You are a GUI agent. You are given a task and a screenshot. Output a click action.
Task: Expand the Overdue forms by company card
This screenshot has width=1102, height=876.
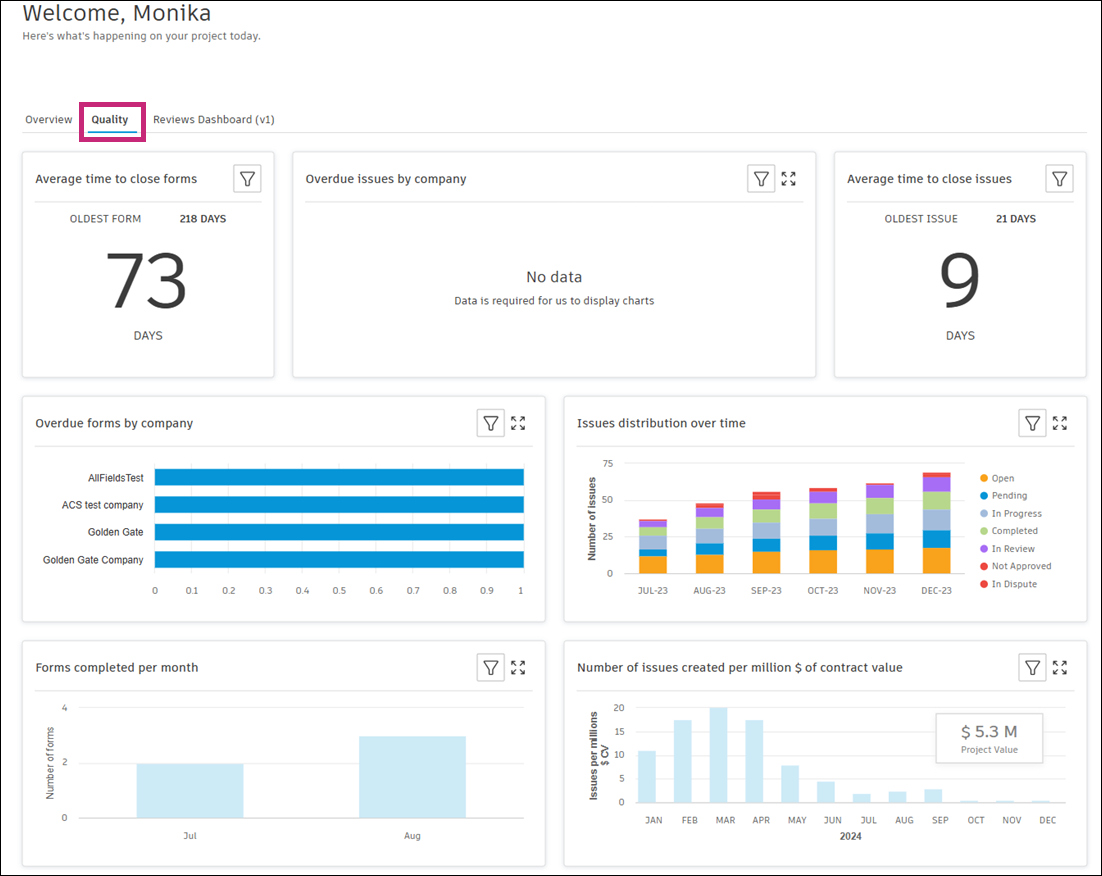pyautogui.click(x=518, y=423)
